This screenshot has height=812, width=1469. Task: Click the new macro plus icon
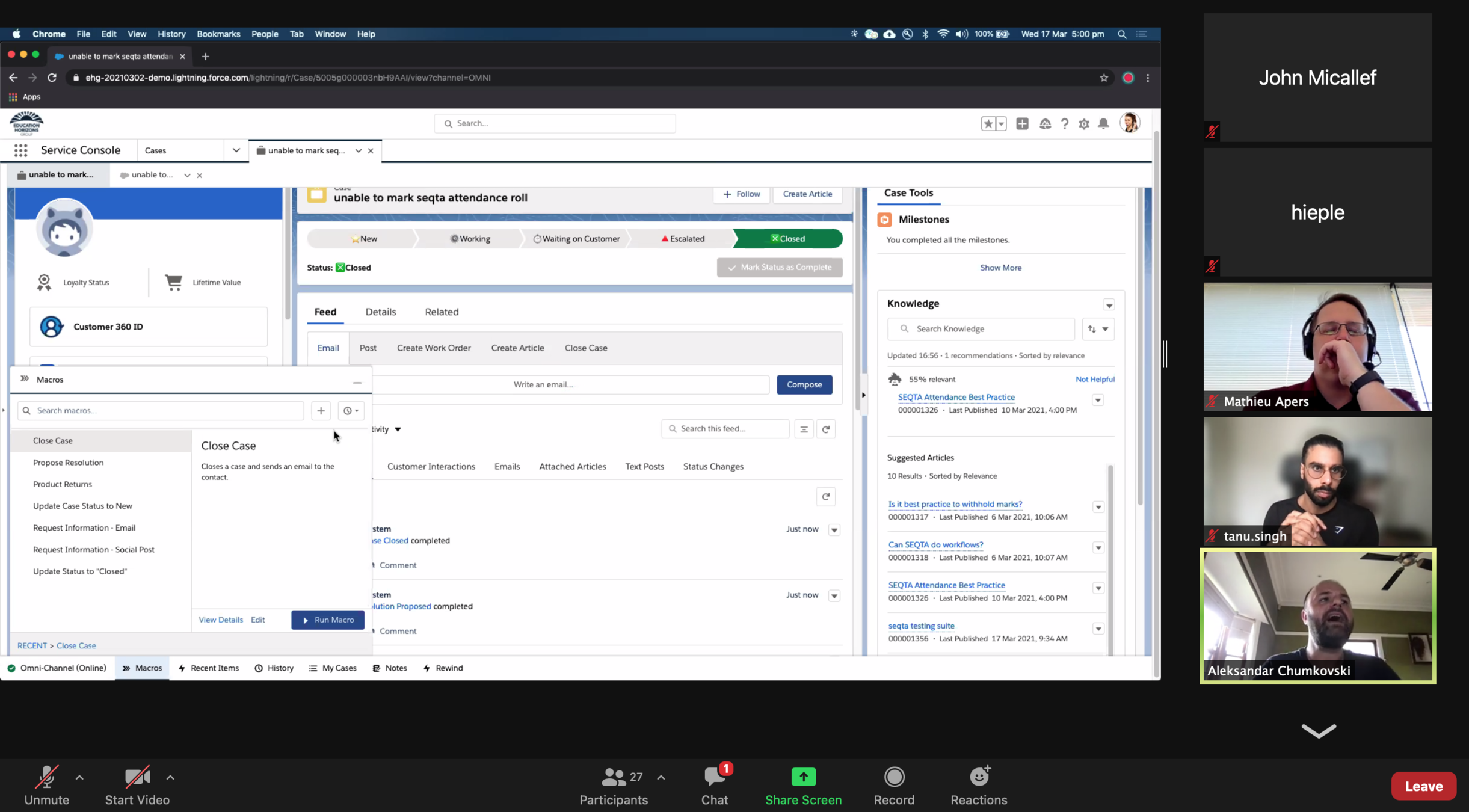click(x=321, y=411)
